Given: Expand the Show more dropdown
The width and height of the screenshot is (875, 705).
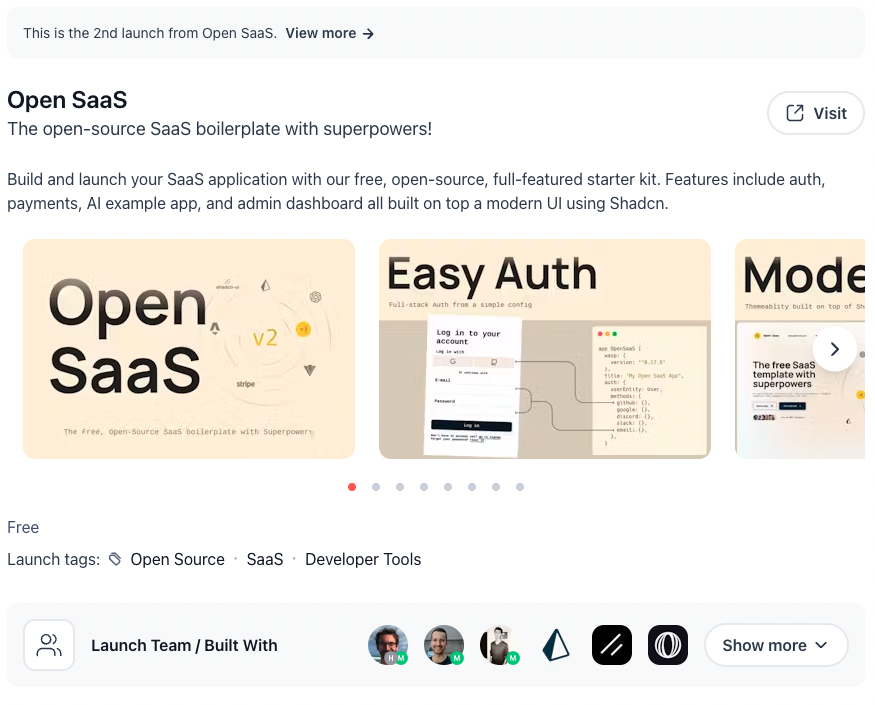Looking at the screenshot, I should (776, 645).
